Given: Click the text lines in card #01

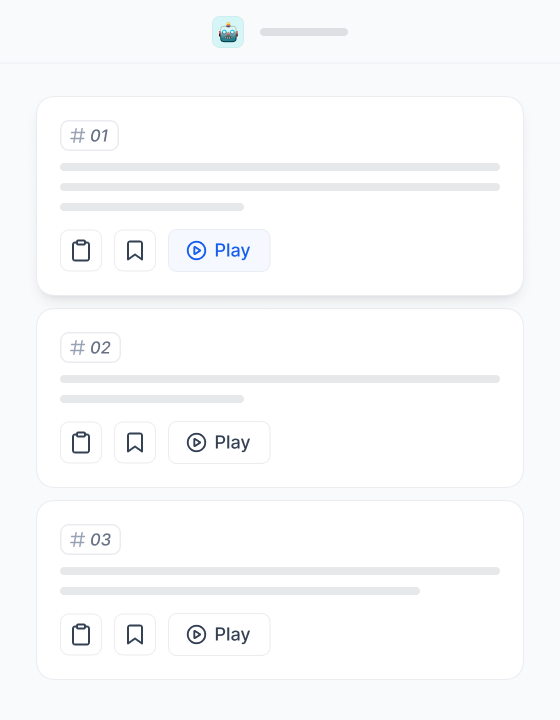Looking at the screenshot, I should pos(280,187).
